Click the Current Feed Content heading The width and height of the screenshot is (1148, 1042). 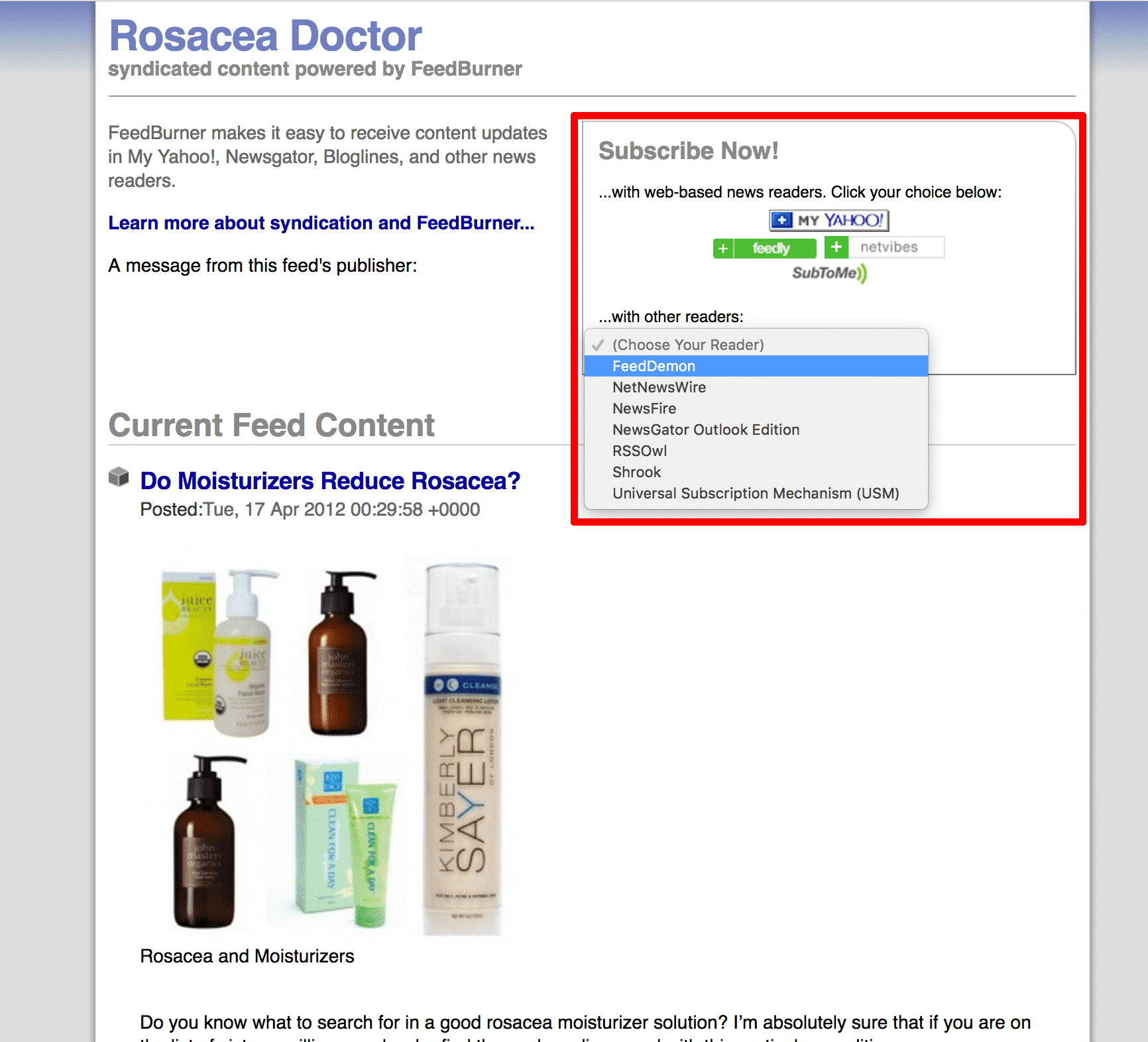(272, 426)
